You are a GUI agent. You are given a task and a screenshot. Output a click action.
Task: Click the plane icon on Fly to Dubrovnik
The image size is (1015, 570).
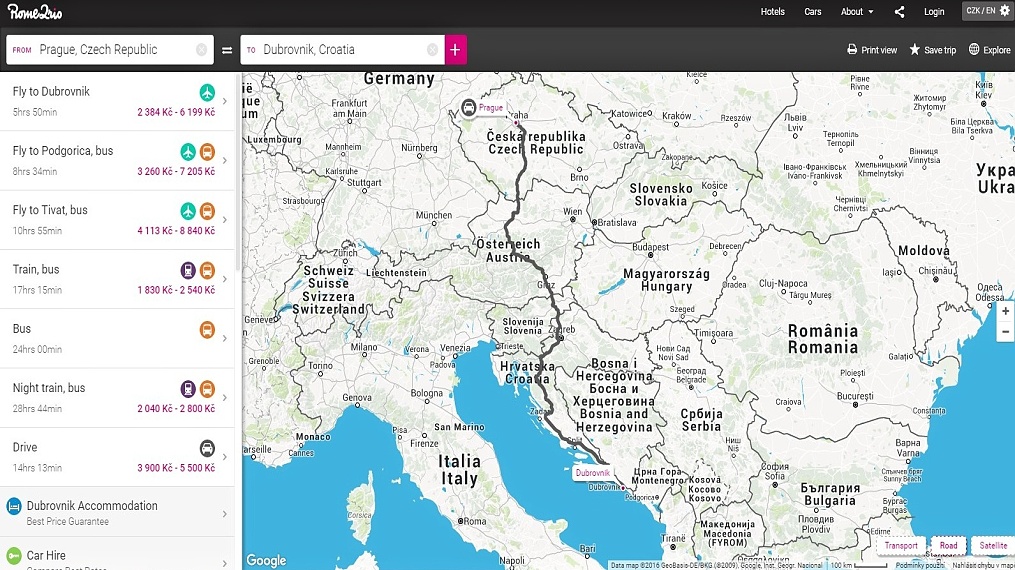pos(207,93)
